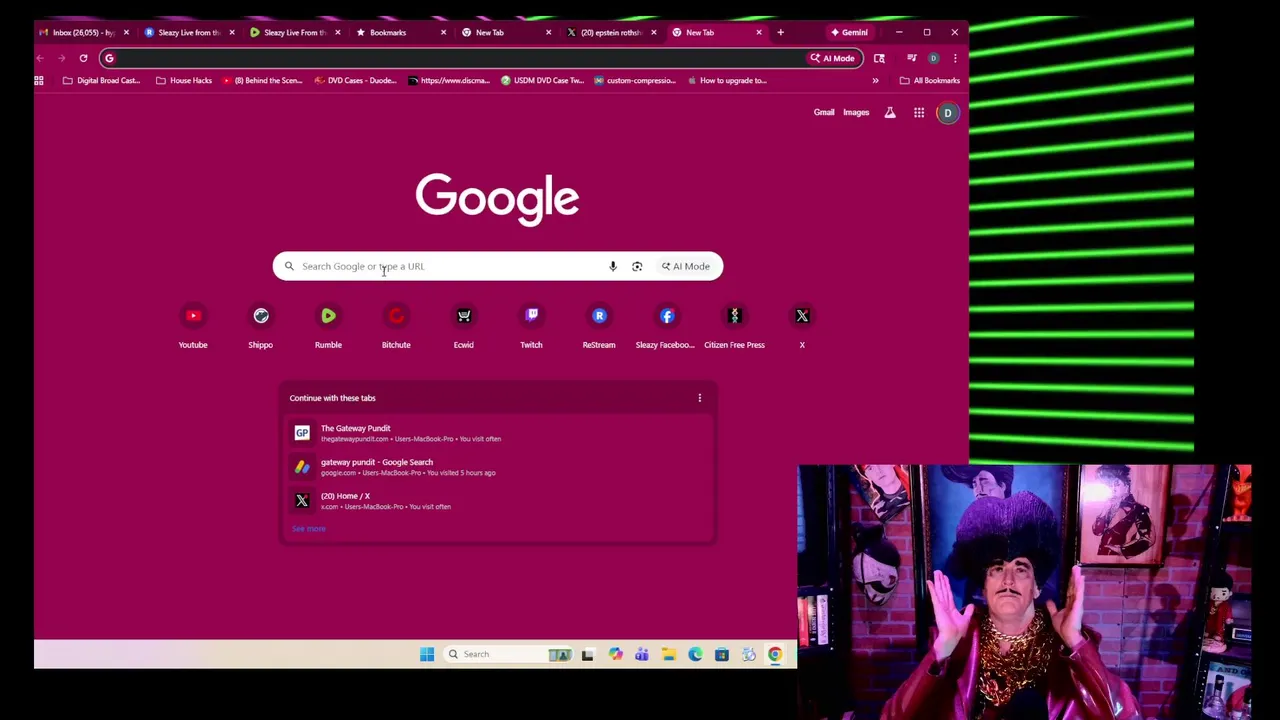Click AI Mode in search box
Screen dimensions: 1280x720
[x=685, y=266]
